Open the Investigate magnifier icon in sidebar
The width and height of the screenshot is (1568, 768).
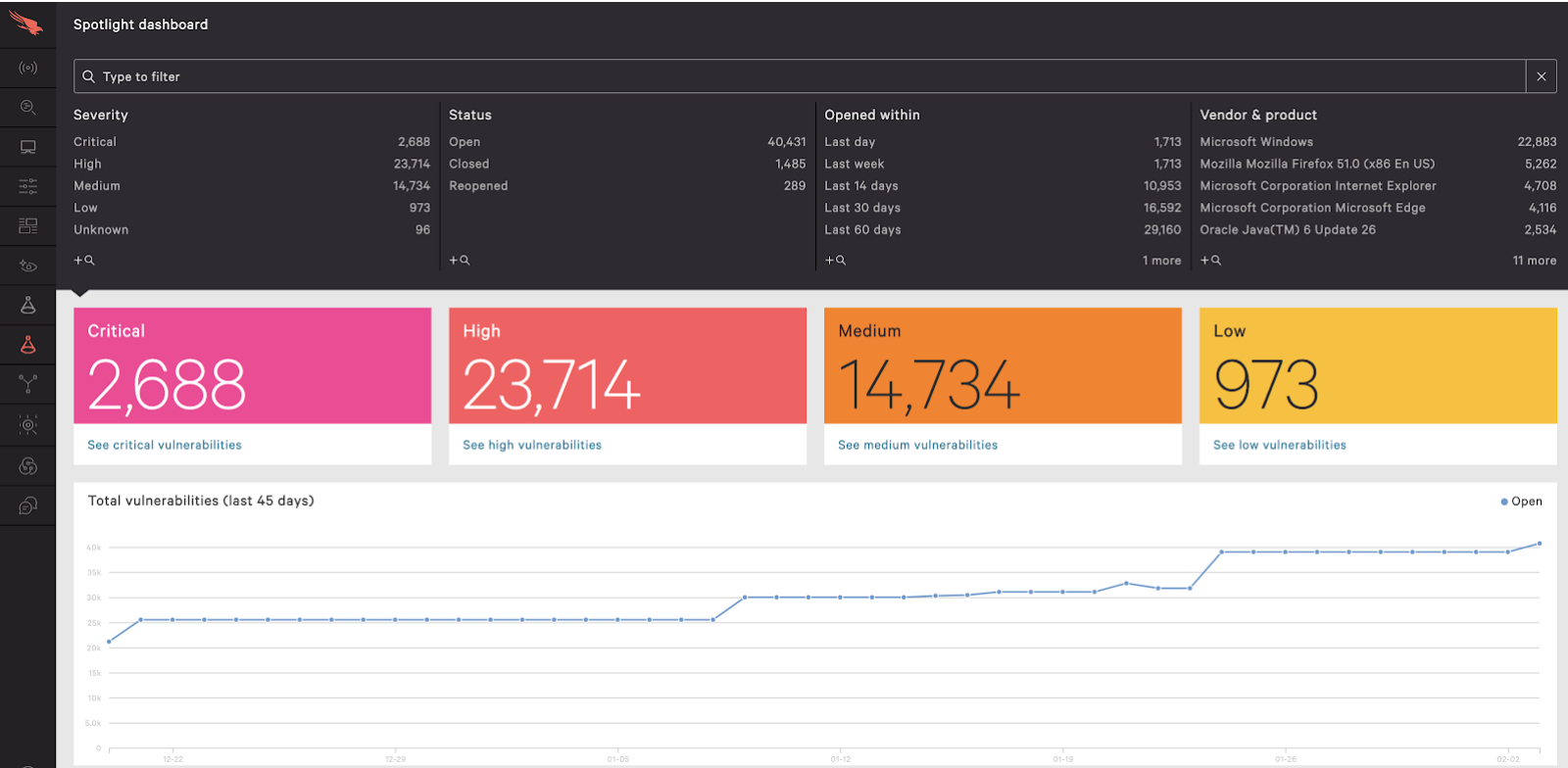click(27, 108)
